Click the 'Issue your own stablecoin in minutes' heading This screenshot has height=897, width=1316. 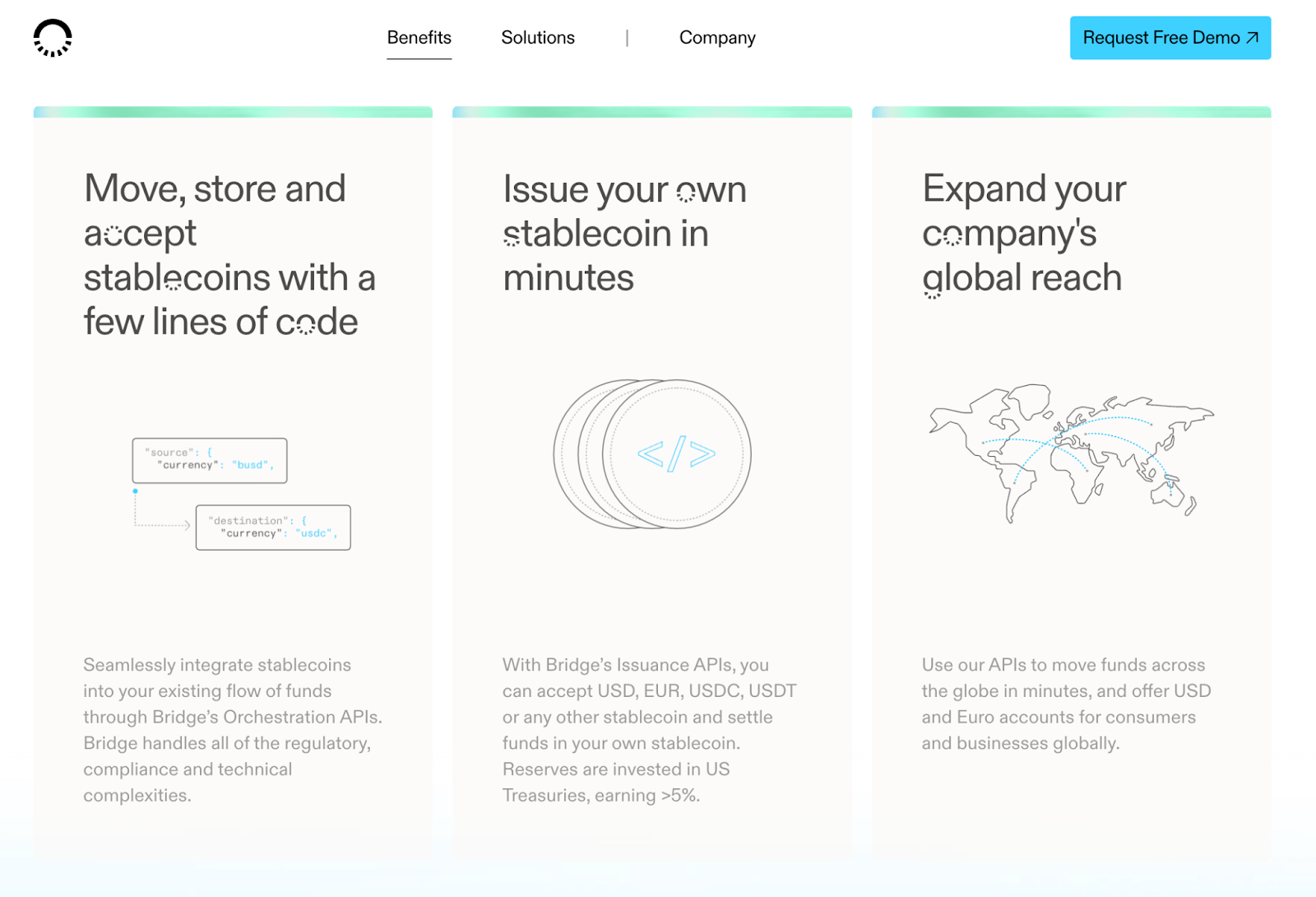[x=624, y=233]
